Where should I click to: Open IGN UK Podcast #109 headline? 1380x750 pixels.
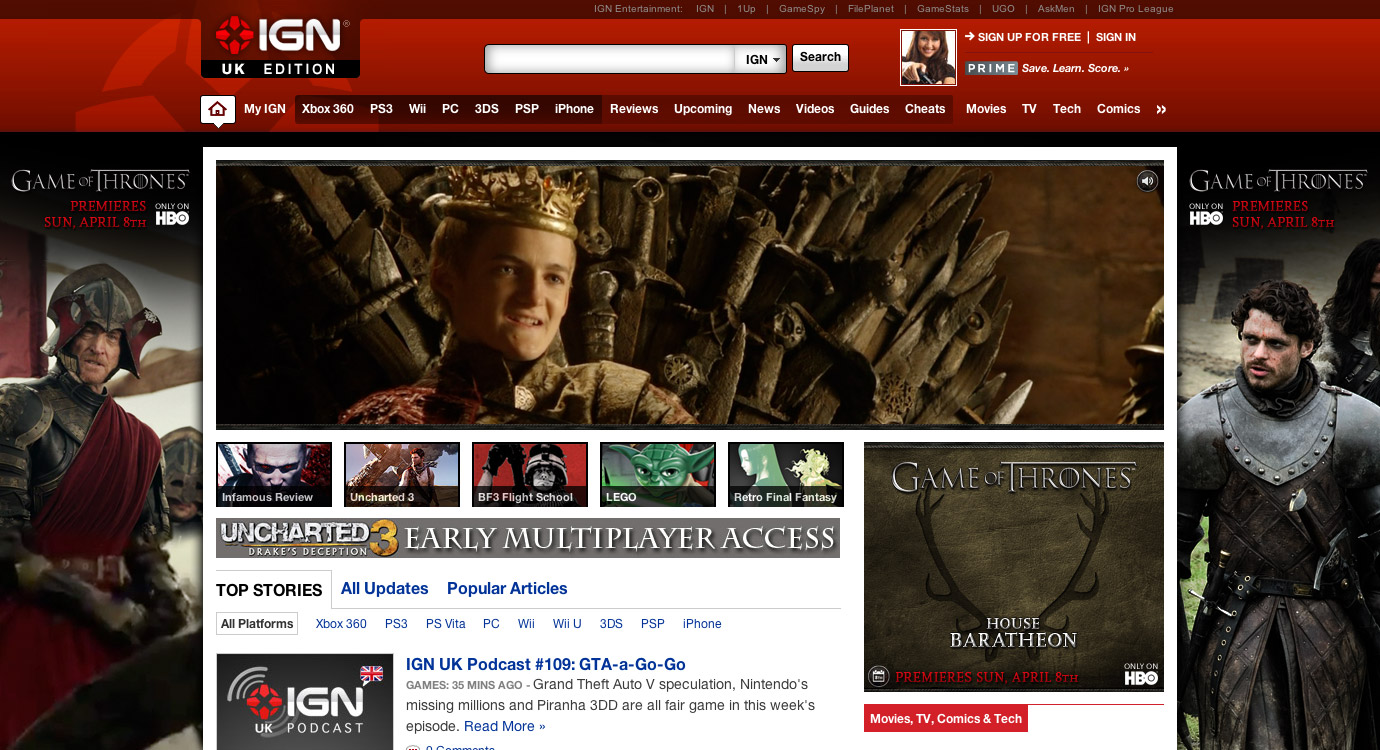point(546,664)
